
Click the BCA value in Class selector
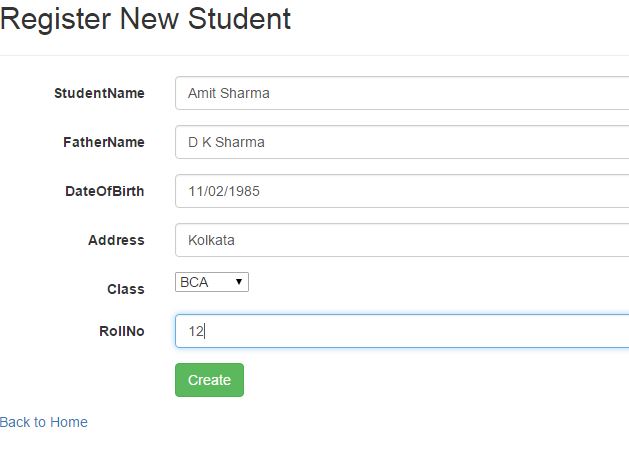coord(195,282)
